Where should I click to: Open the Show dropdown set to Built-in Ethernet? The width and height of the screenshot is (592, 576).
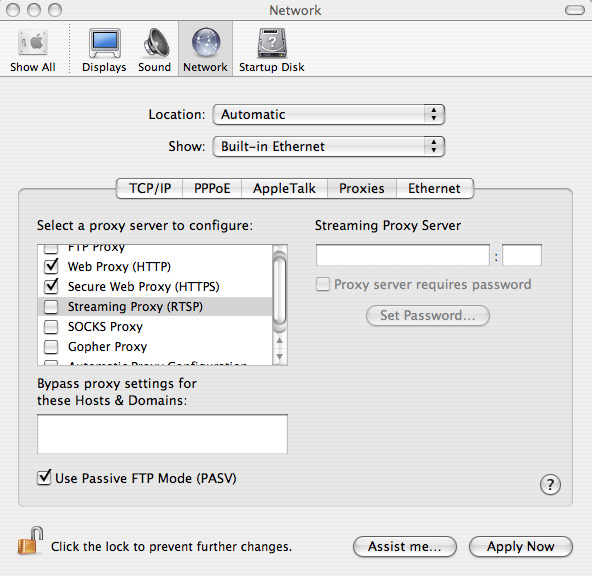pyautogui.click(x=329, y=146)
